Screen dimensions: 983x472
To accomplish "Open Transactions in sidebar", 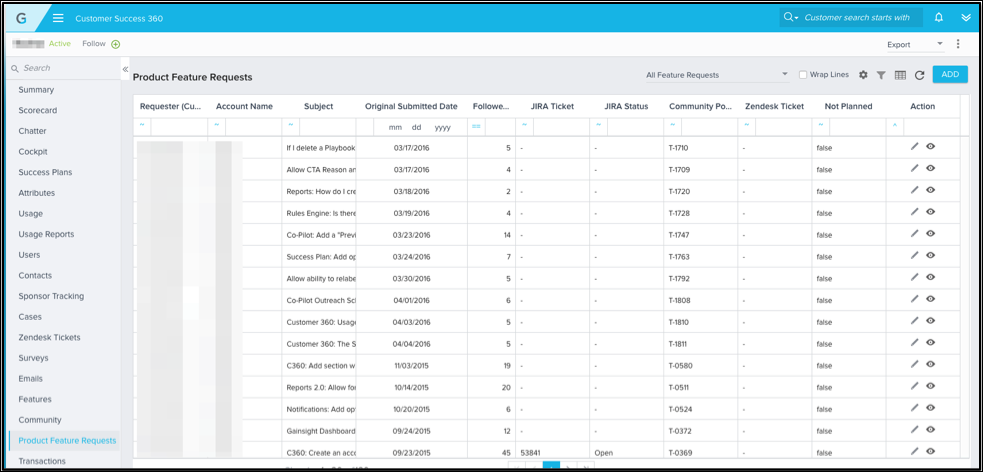I will pyautogui.click(x=42, y=461).
